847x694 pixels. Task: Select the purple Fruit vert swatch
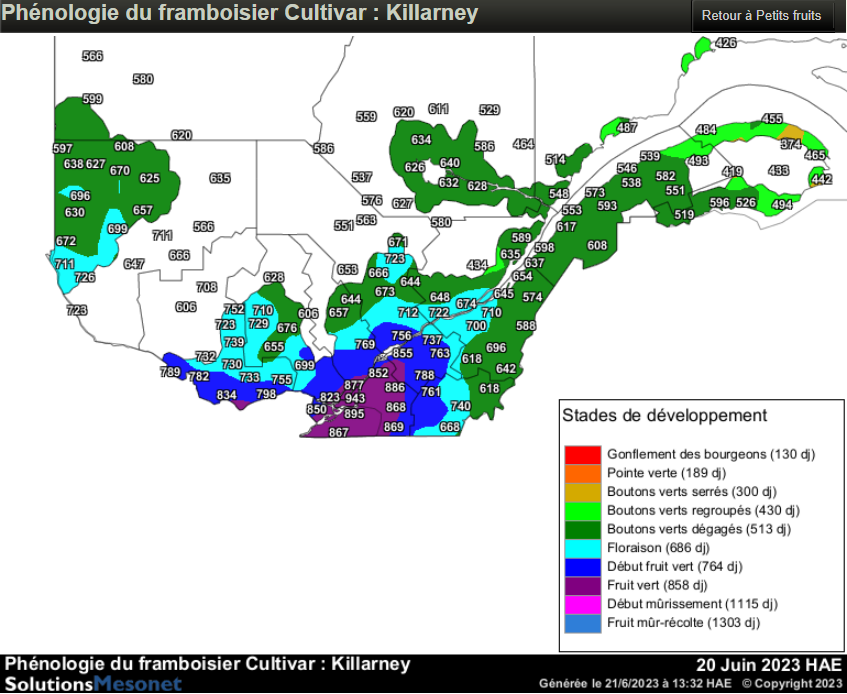(x=582, y=586)
